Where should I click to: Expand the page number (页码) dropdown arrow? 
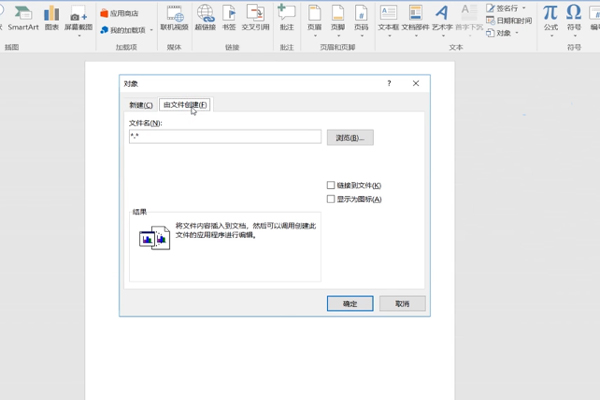pos(362,36)
